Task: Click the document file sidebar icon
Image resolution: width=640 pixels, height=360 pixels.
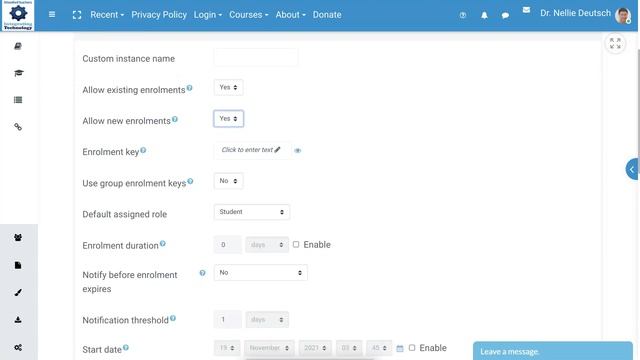Action: tap(18, 265)
